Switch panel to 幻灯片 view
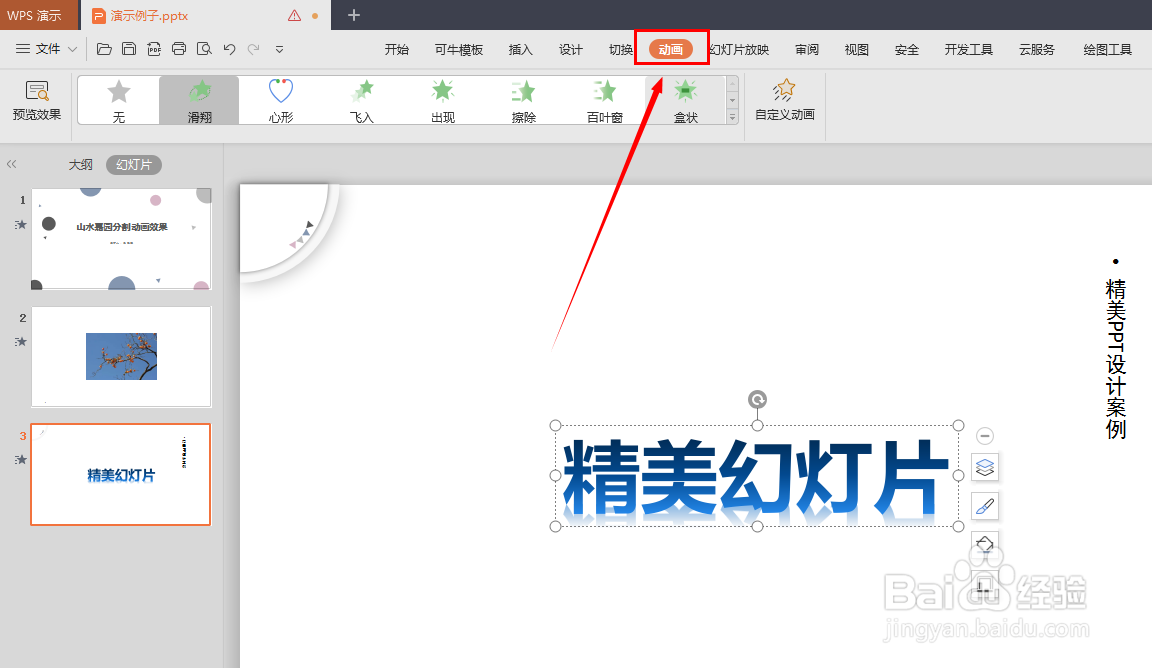 pos(134,165)
